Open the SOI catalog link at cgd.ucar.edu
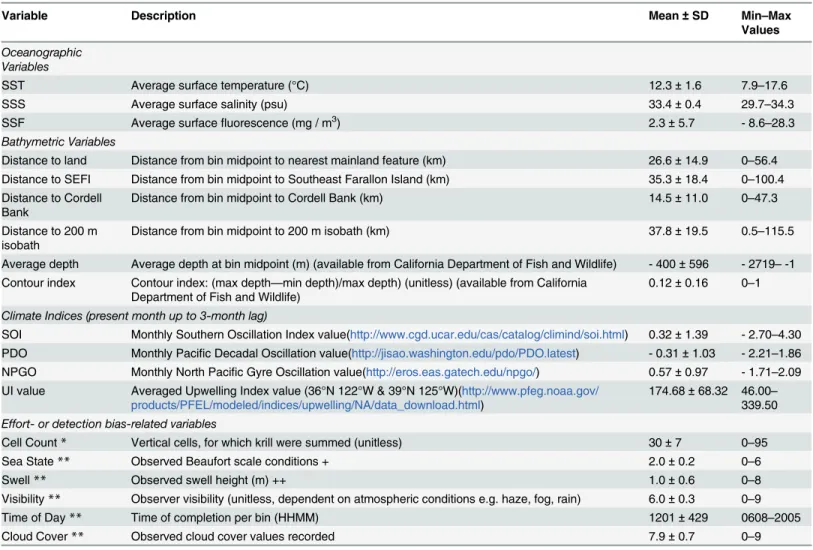 click(x=487, y=335)
